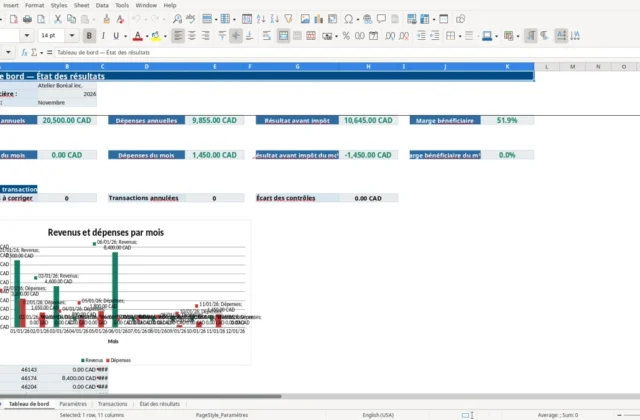The image size is (640, 420).
Task: Switch to the État des résultats sheet tab
Action: (160, 404)
